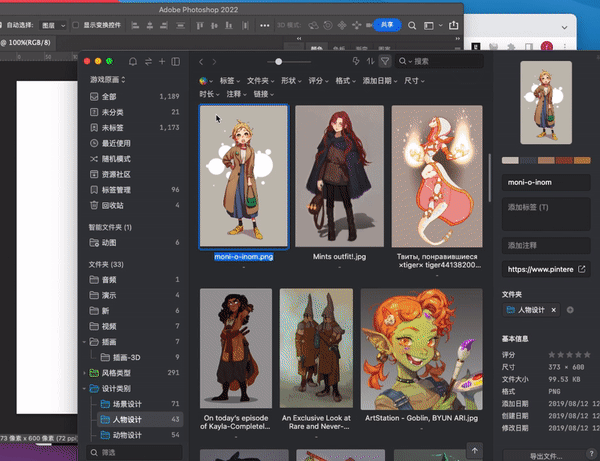Open the 时长 filter dropdown

pyautogui.click(x=209, y=94)
